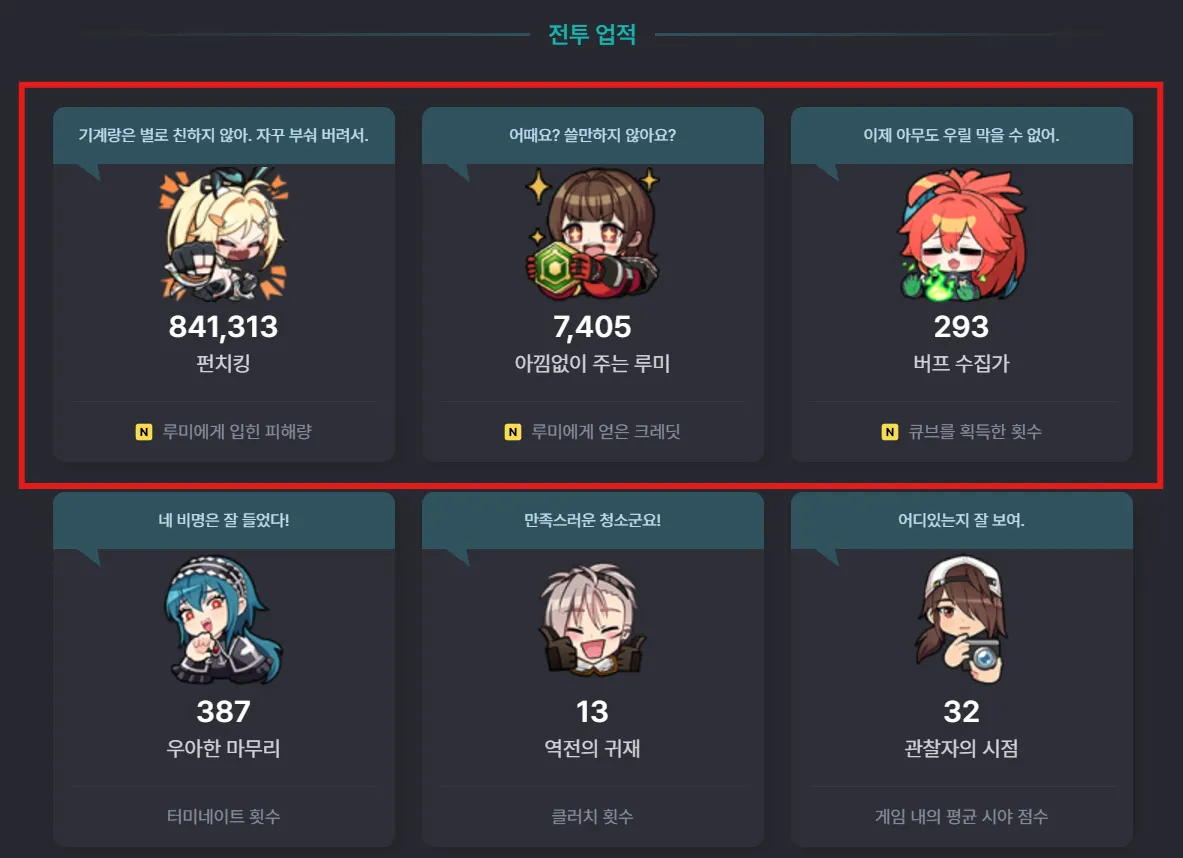Image resolution: width=1183 pixels, height=858 pixels.
Task: Open the 펀치킹 achievement title
Action: click(x=223, y=364)
